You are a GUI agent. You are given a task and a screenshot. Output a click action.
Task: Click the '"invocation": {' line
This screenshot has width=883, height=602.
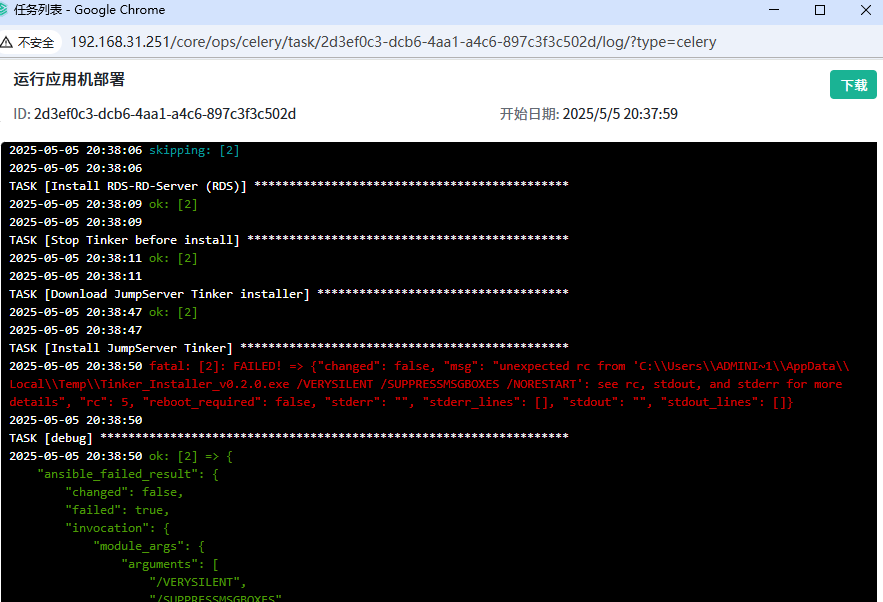pyautogui.click(x=117, y=528)
